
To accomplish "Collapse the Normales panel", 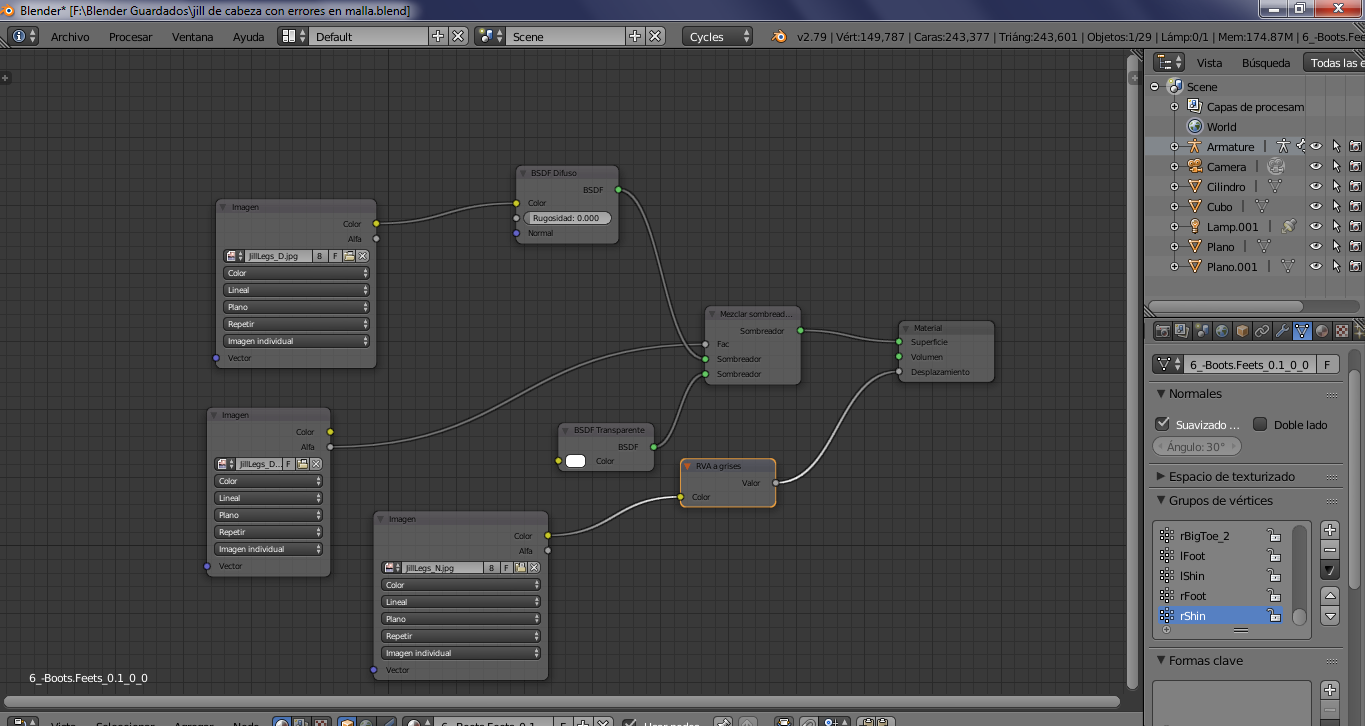I will [1161, 394].
